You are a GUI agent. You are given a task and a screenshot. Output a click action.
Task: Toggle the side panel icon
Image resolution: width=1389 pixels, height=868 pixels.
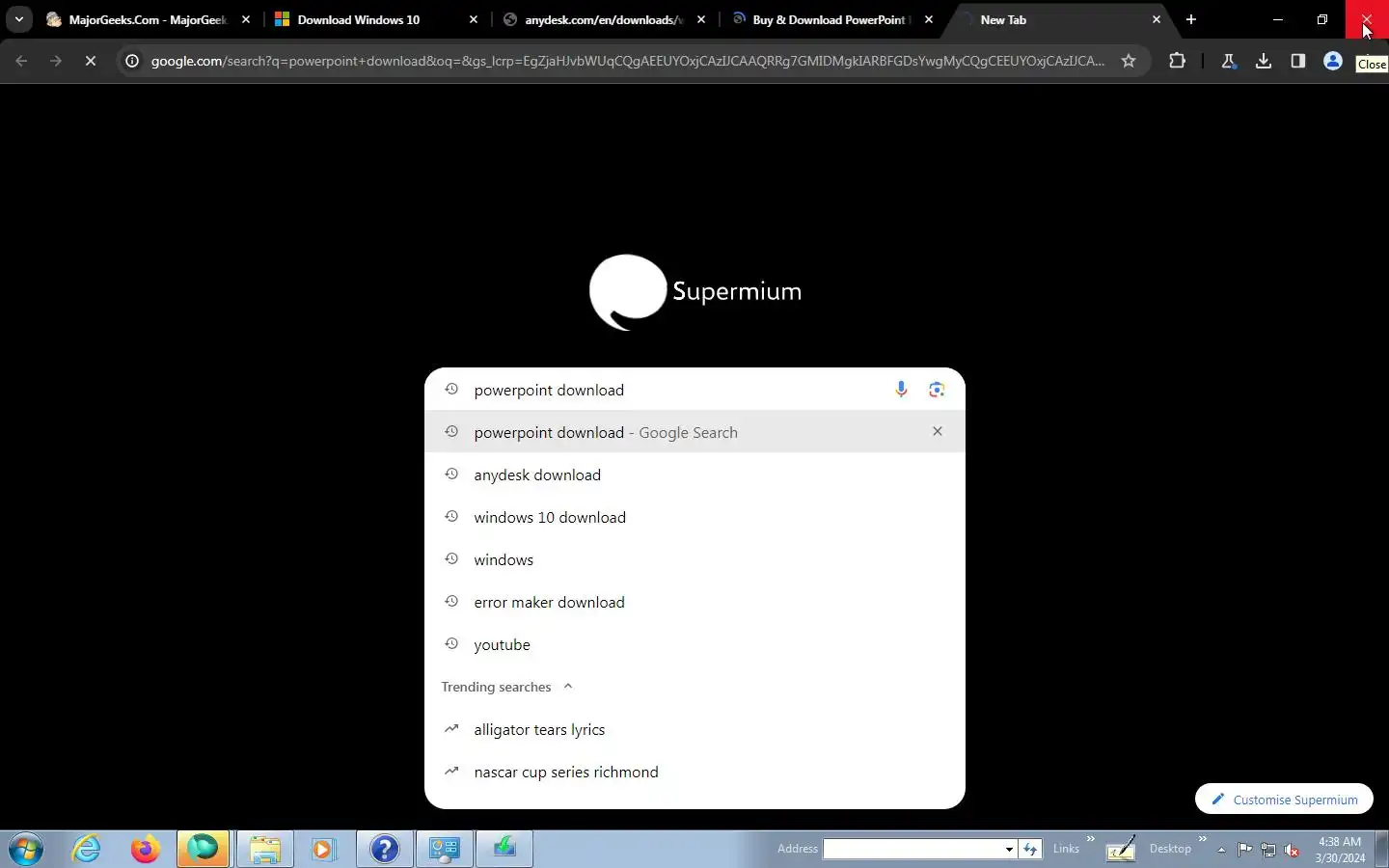[1297, 61]
